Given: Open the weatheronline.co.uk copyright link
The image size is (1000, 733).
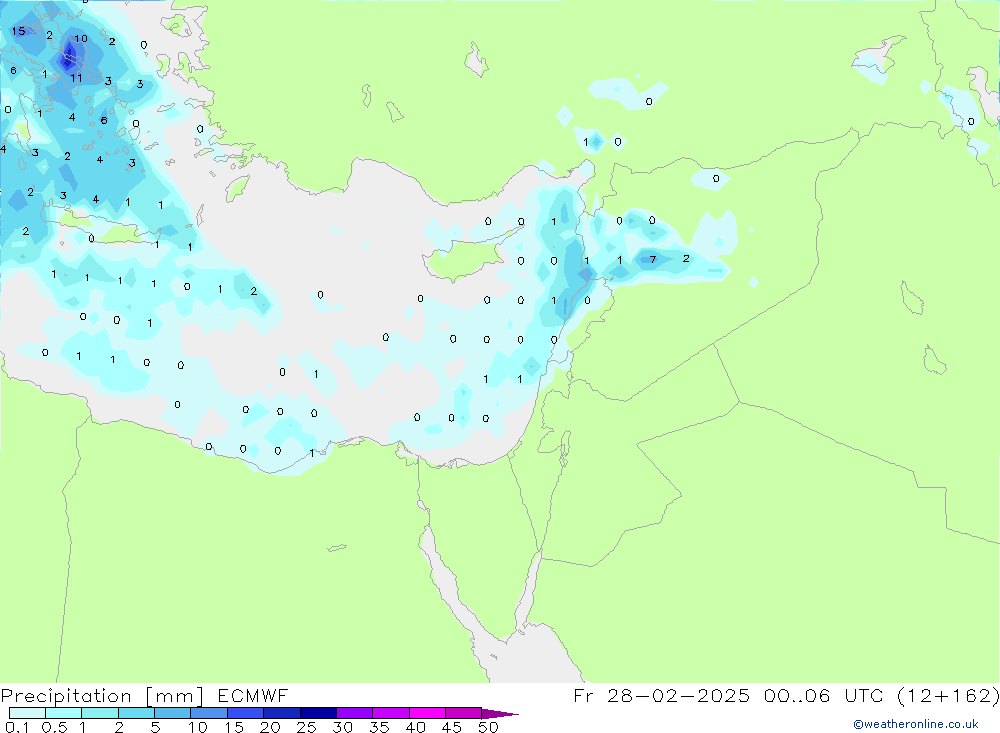Looking at the screenshot, I should [916, 724].
